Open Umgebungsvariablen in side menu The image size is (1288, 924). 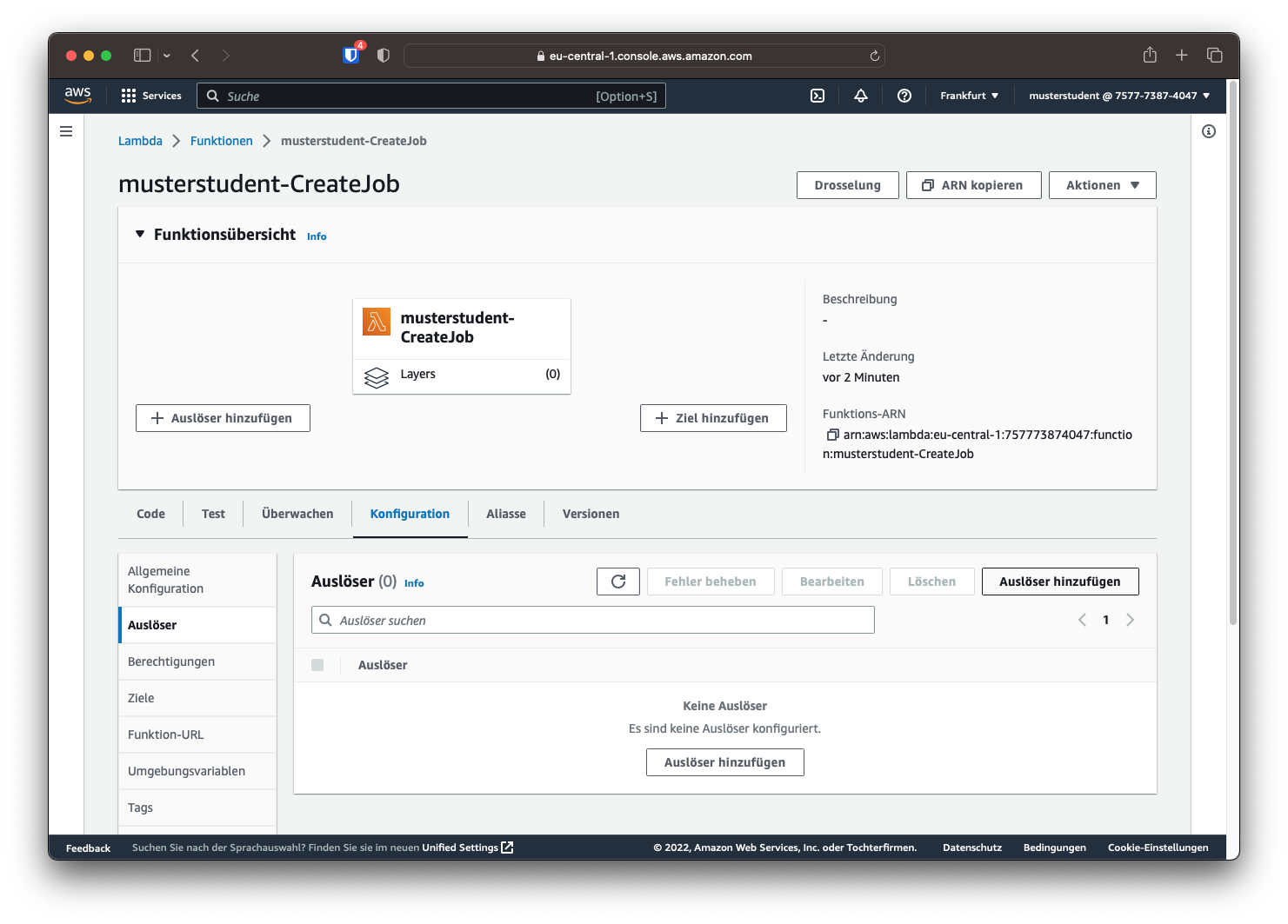[x=197, y=771]
